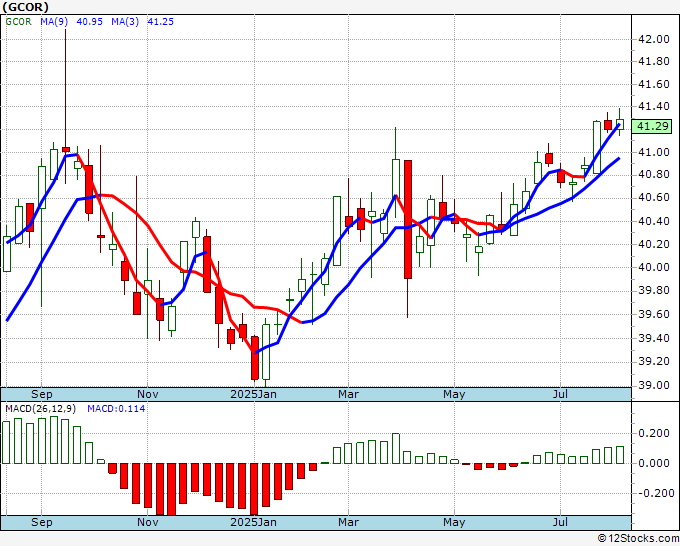Click the (GCOR) chart title
The height and width of the screenshot is (546, 680).
point(25,7)
